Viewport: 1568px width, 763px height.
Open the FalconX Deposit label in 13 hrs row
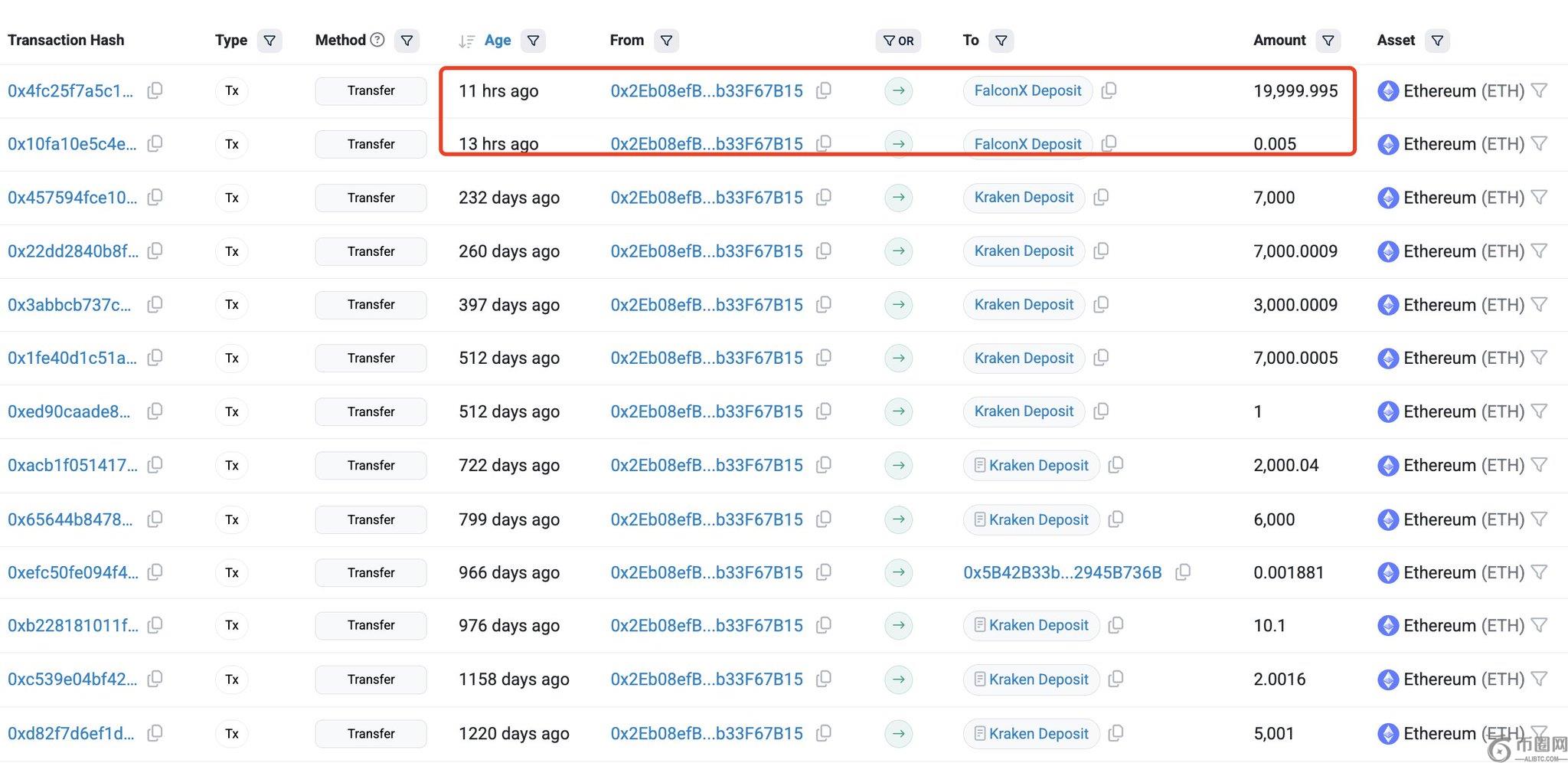click(1027, 144)
